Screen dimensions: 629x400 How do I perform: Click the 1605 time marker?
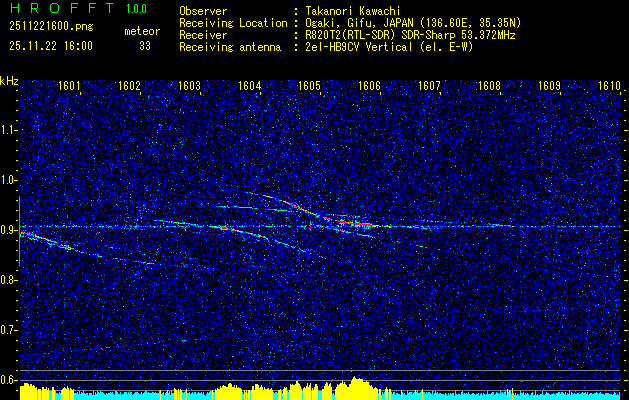click(309, 86)
